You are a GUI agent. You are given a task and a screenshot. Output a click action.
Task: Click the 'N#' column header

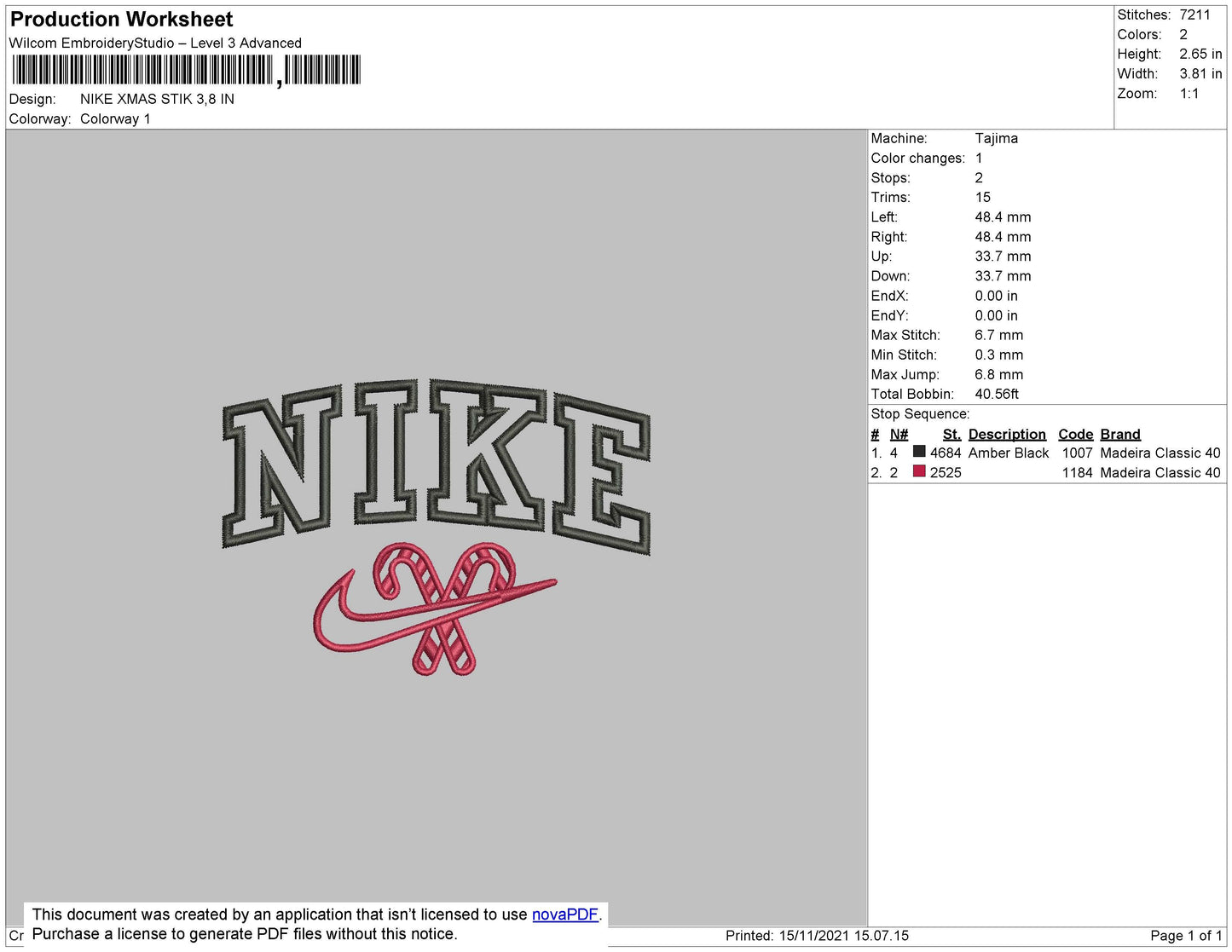pyautogui.click(x=899, y=435)
